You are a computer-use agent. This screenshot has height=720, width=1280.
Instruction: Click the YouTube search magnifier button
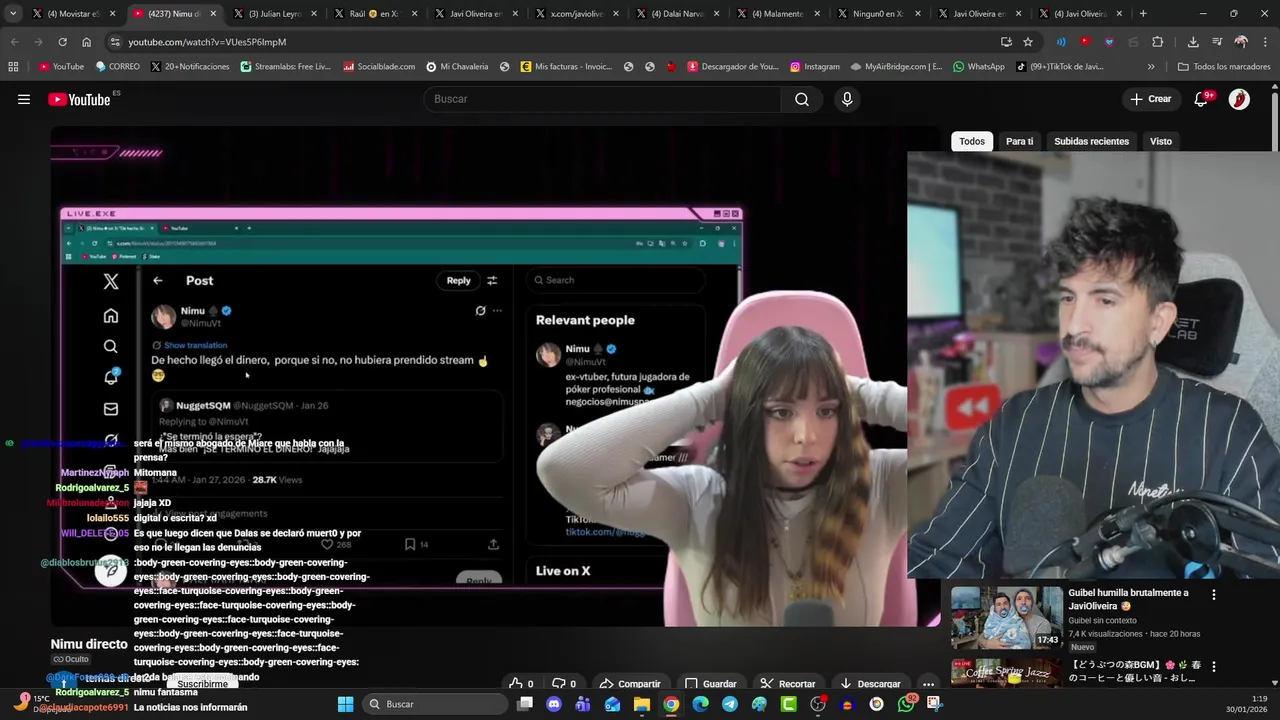coord(802,99)
